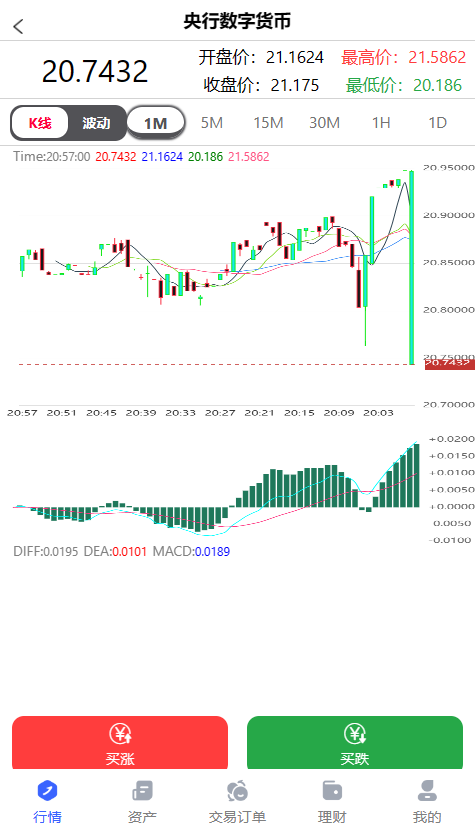Click the green 买跌 button

(355, 742)
